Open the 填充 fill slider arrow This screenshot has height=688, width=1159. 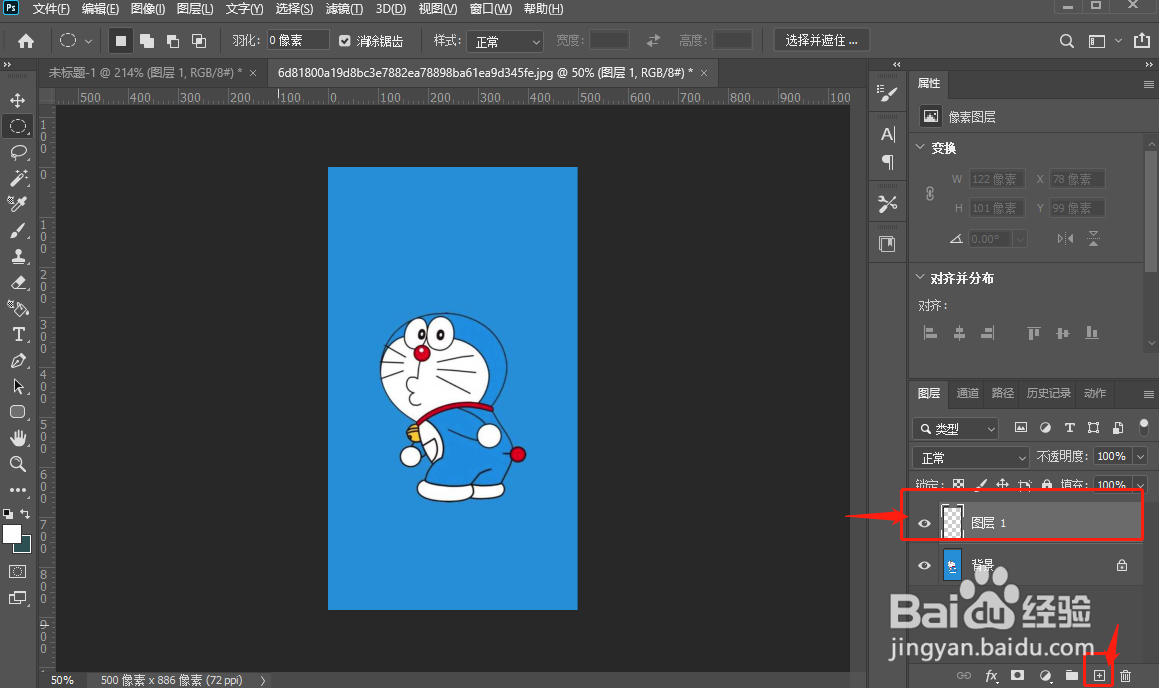pyautogui.click(x=1141, y=486)
